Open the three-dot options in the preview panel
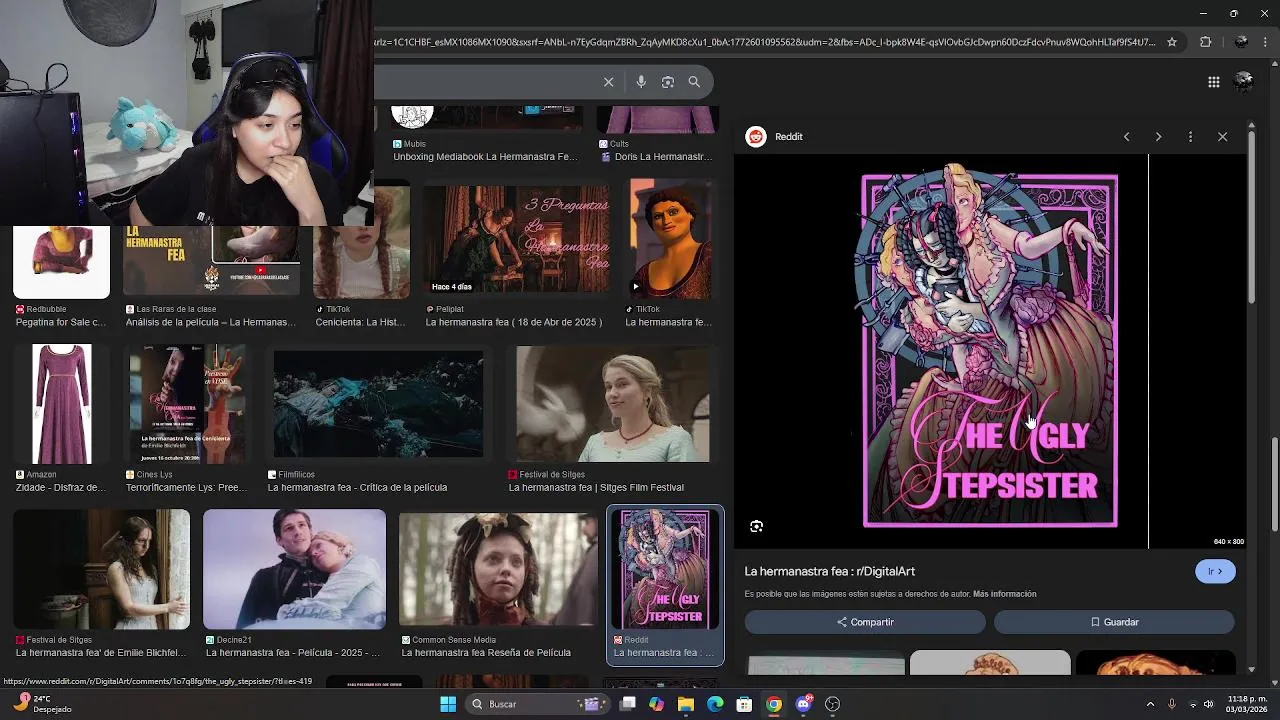 point(1190,137)
